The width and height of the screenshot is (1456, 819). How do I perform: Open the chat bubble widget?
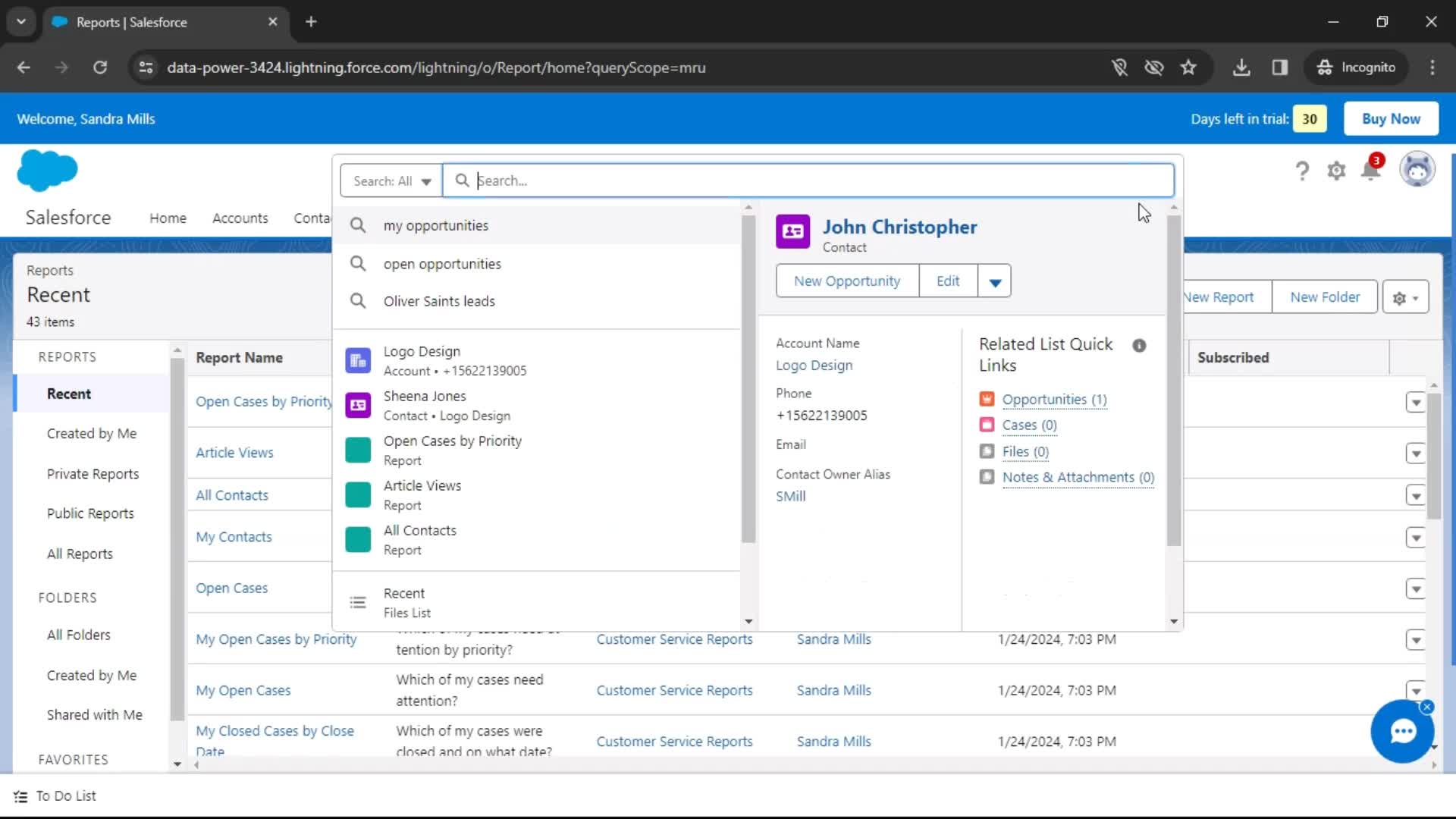coord(1401,732)
